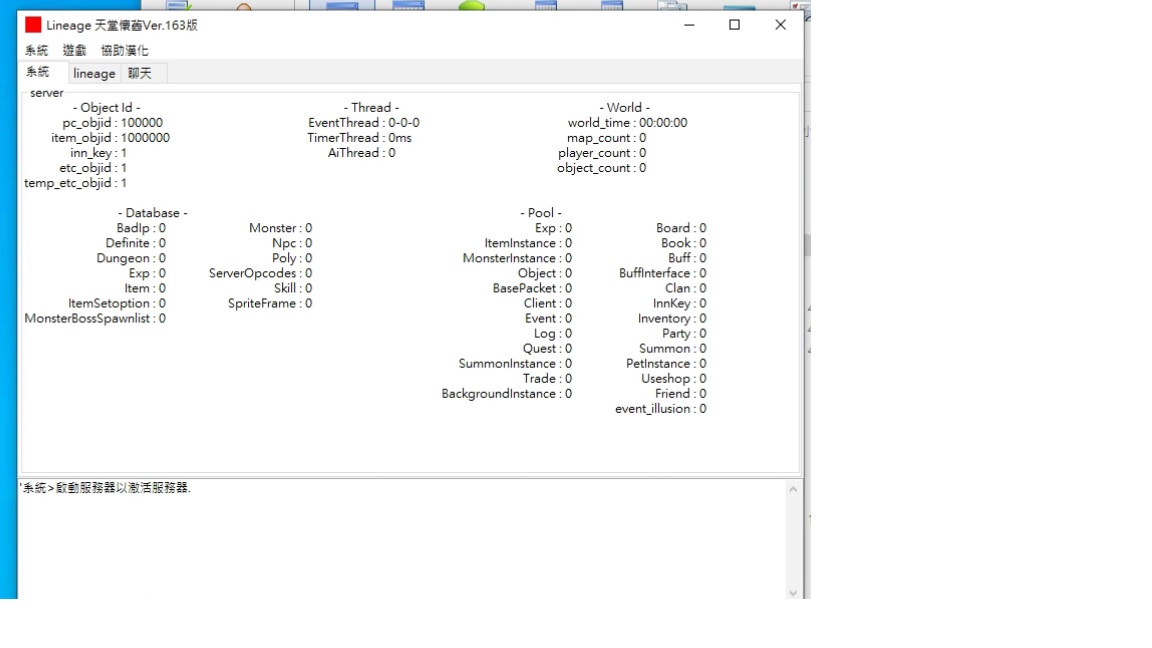1152x648 pixels.
Task: Click the EventThread : 0-0-0 entry
Action: (x=364, y=123)
